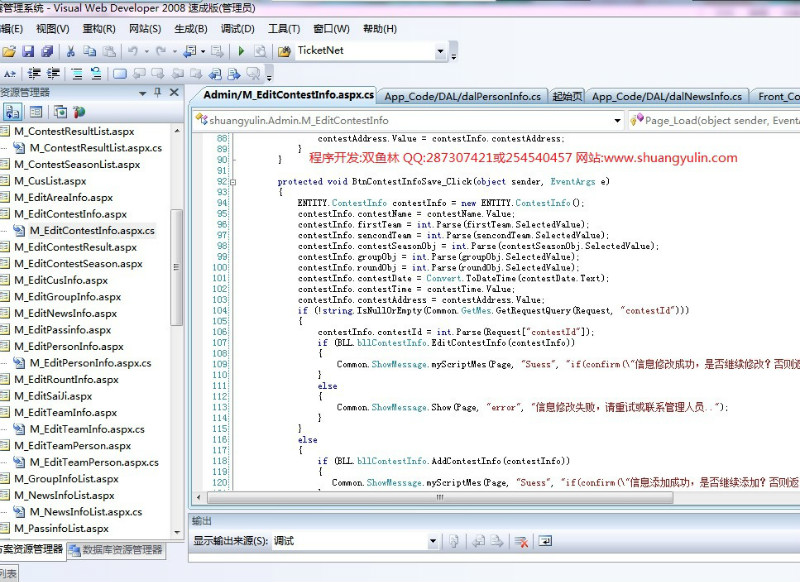Click the Paste icon in toolbar
Viewport: 800px width, 582px height.
109,51
